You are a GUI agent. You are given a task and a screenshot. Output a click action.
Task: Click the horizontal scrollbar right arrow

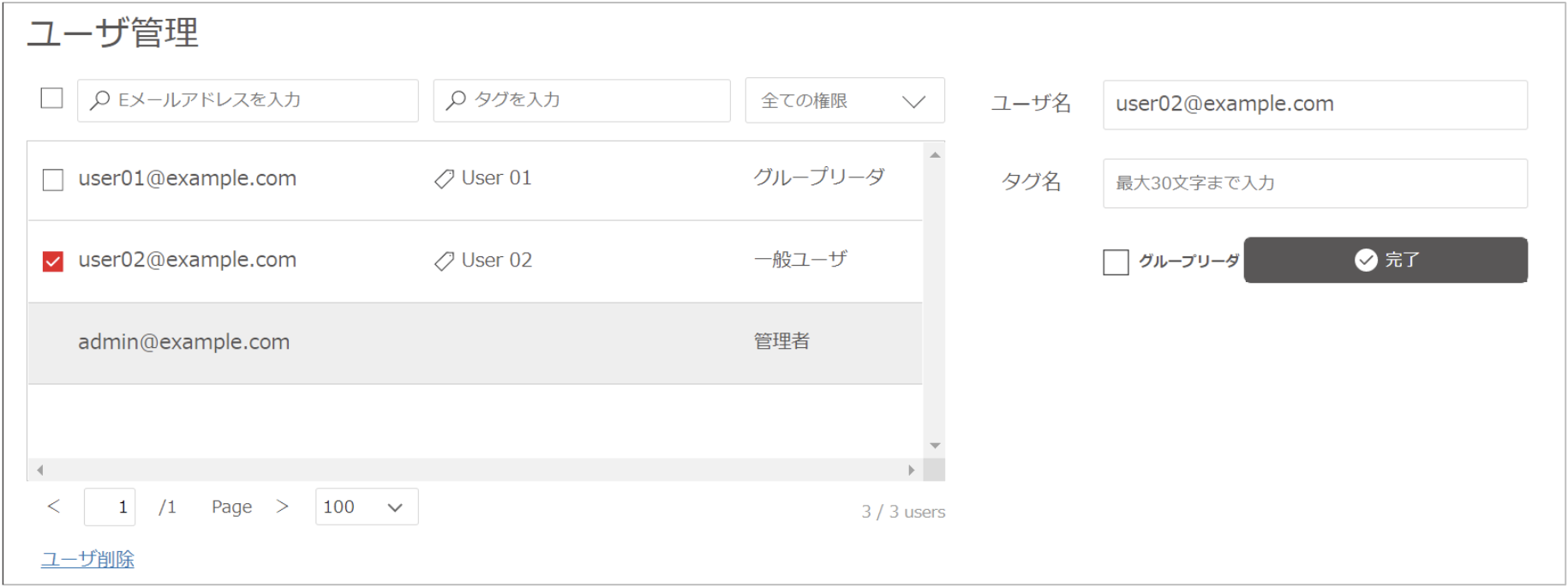(912, 470)
